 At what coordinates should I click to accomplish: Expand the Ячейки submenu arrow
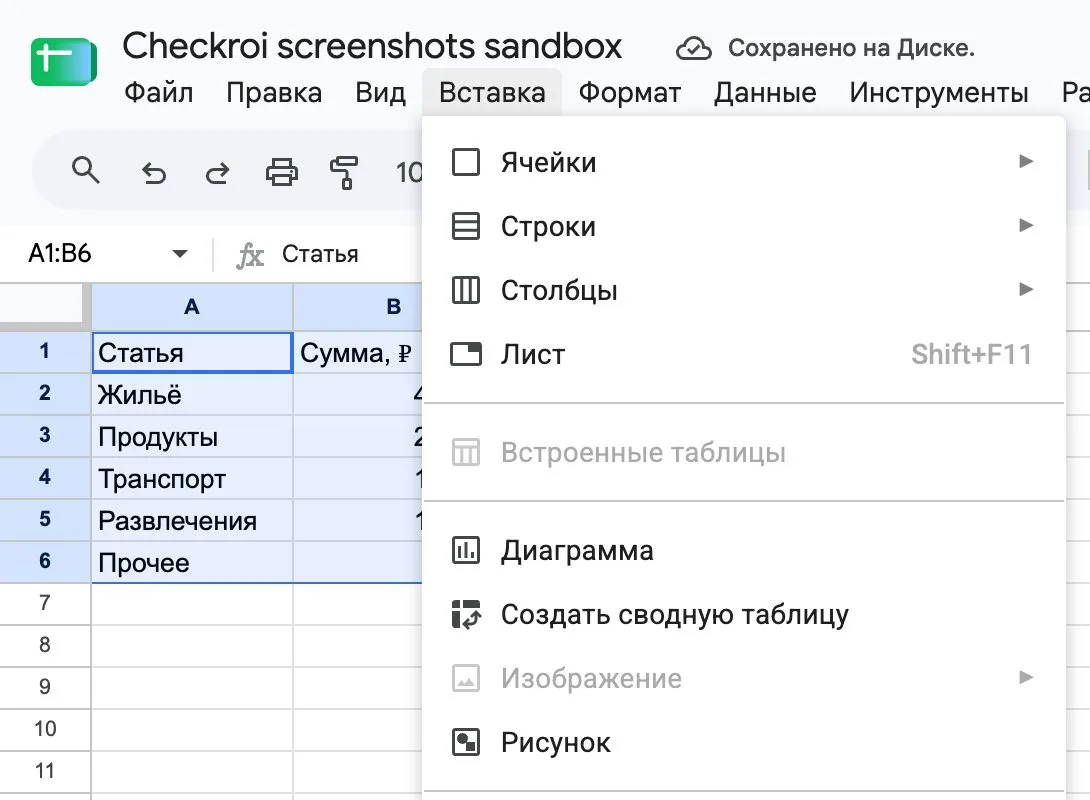click(1025, 161)
